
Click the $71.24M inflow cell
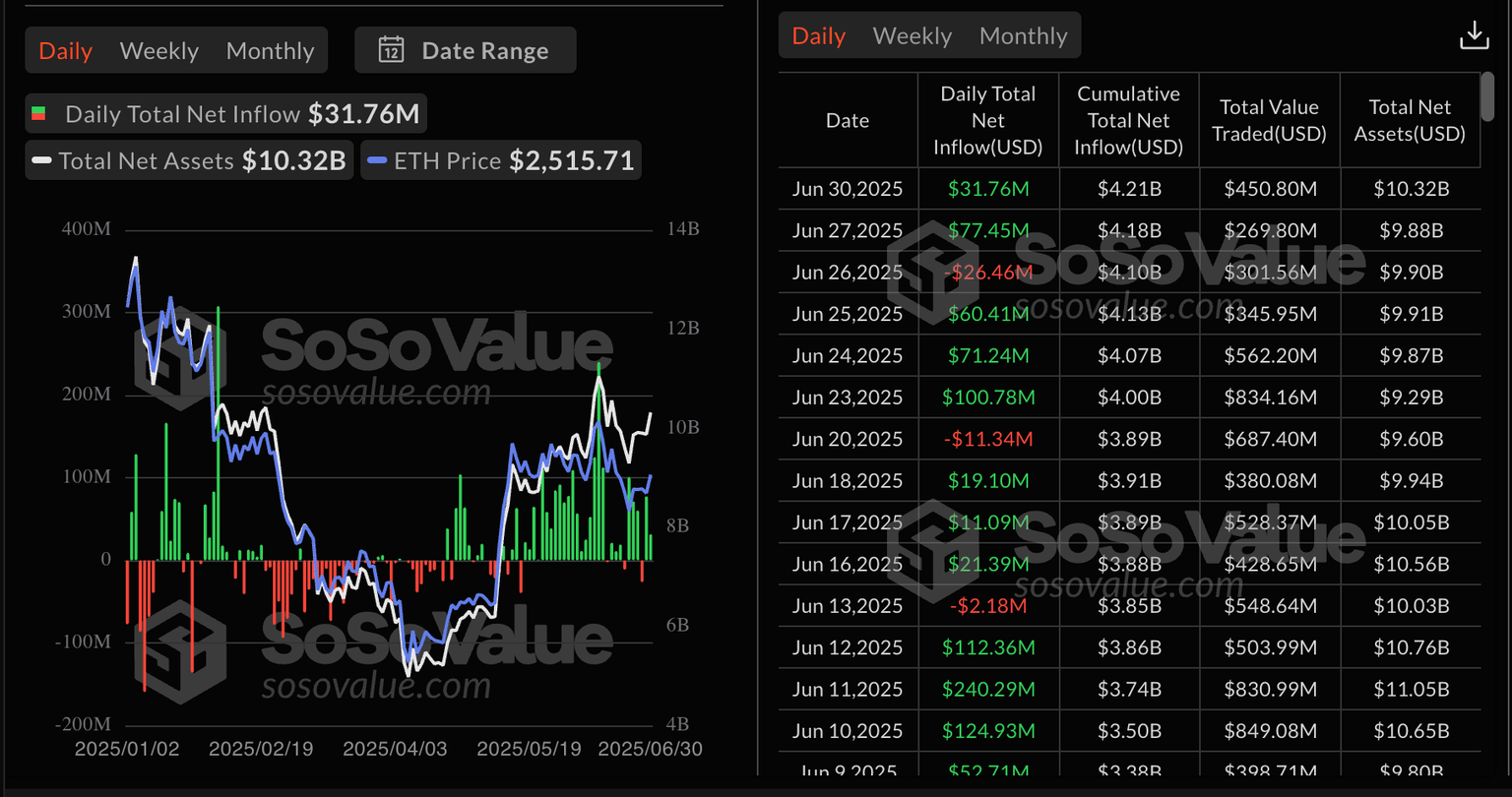pos(988,355)
